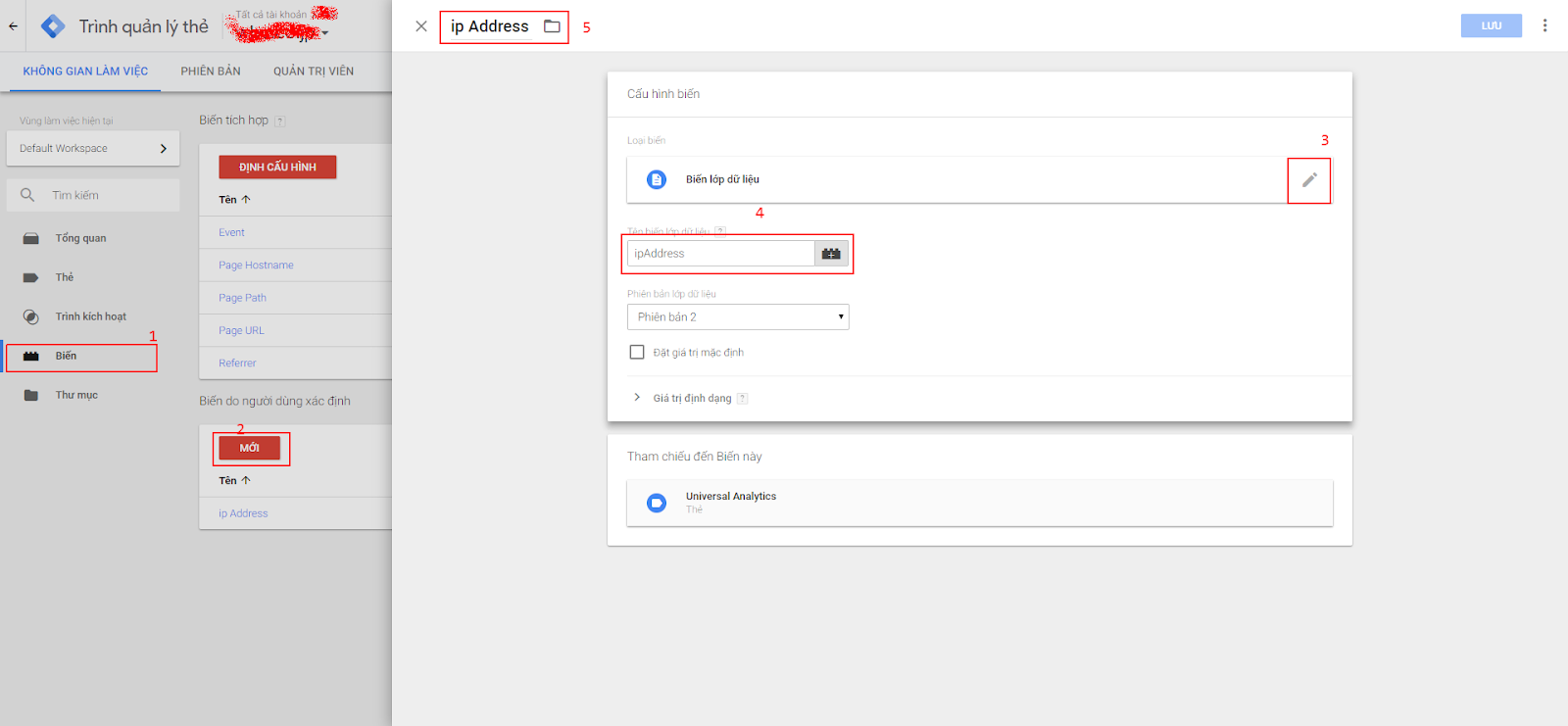Open the three-dot more options menu
Viewport: 1568px width, 726px height.
1544,25
